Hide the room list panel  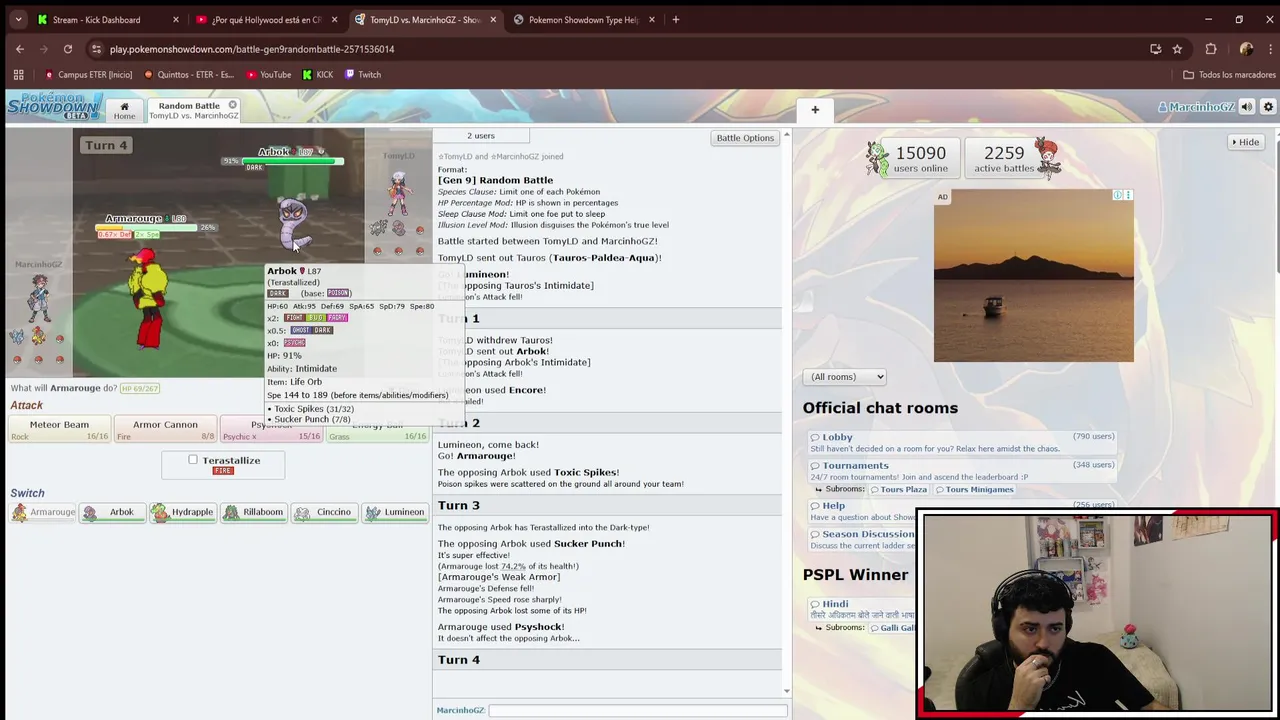pyautogui.click(x=1246, y=142)
